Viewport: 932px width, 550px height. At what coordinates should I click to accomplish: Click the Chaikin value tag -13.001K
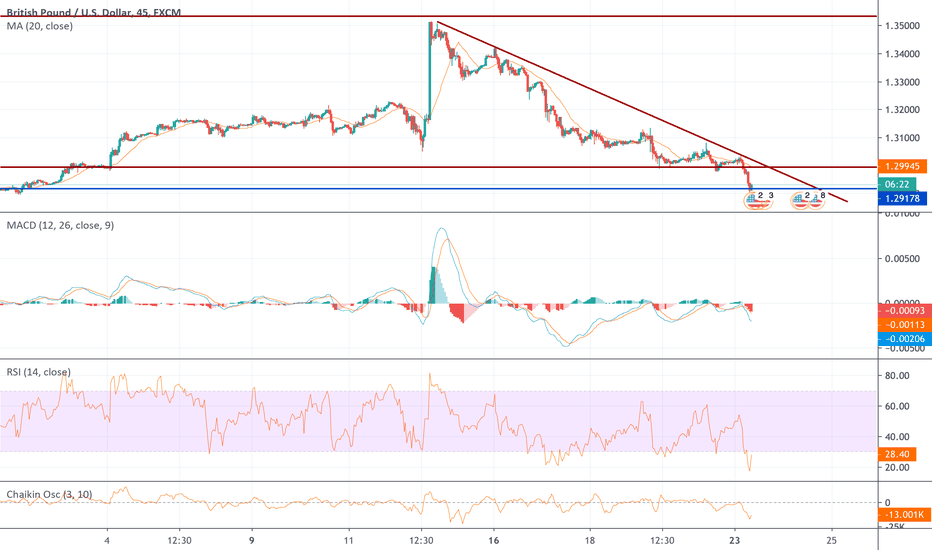point(903,515)
